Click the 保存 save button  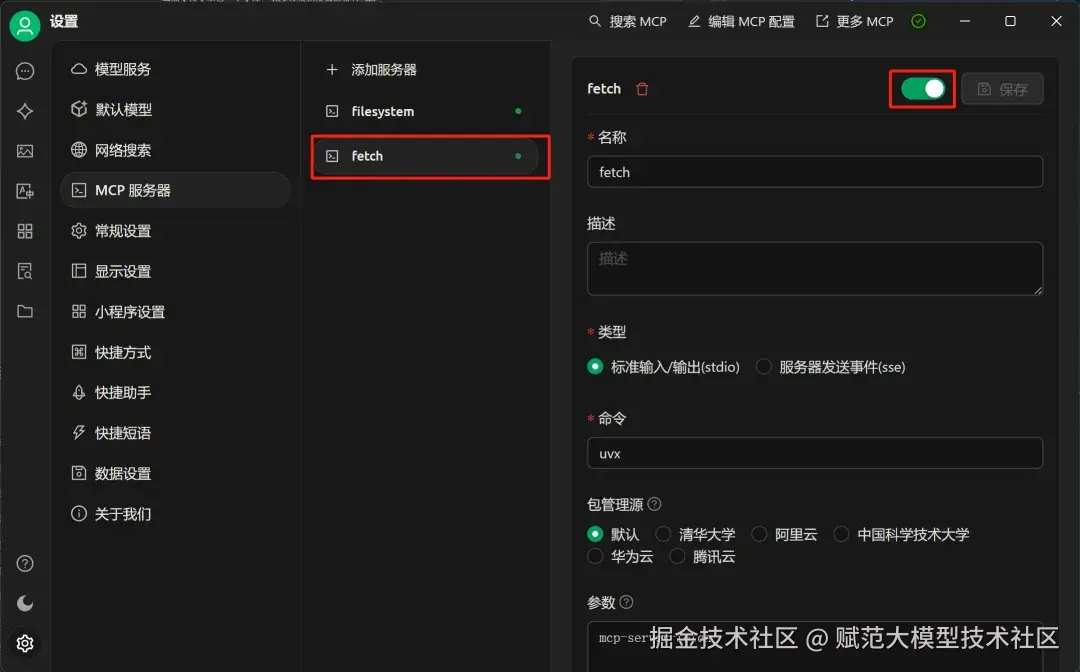coord(1002,88)
